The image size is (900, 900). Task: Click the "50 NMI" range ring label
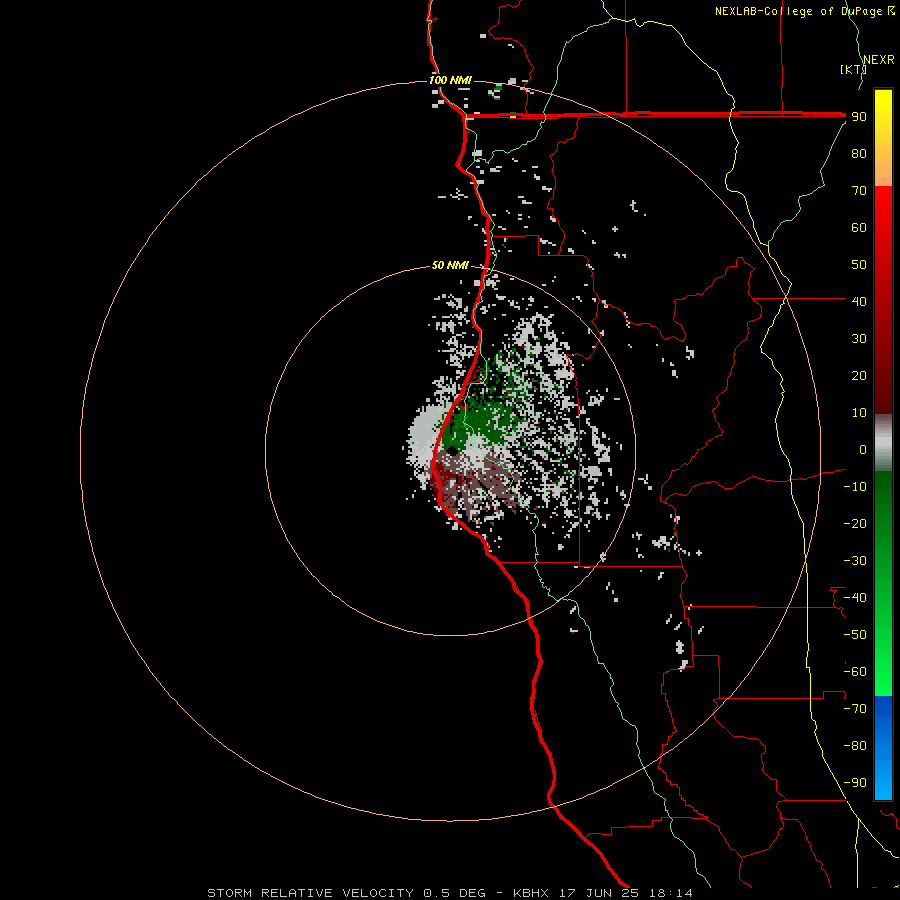(x=450, y=265)
